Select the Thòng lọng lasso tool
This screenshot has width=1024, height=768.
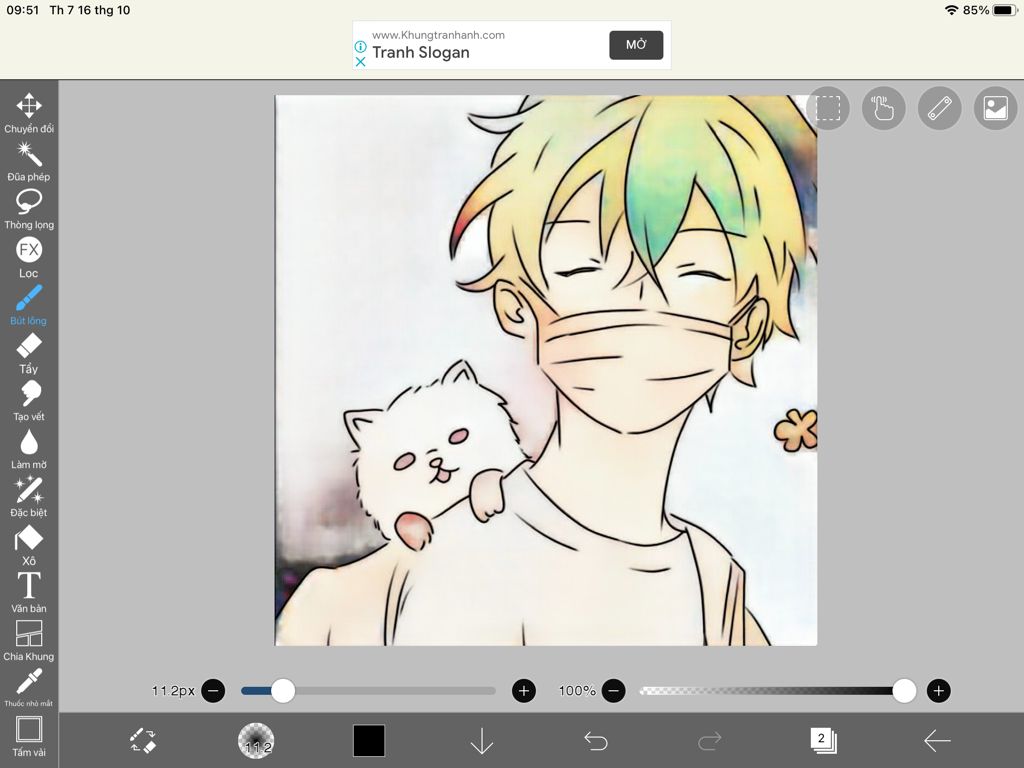[29, 209]
